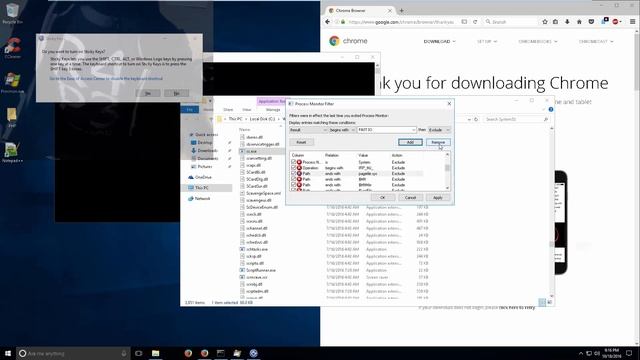The width and height of the screenshot is (640, 360).
Task: Select Network in Explorer sidebar
Action: pyautogui.click(x=199, y=198)
